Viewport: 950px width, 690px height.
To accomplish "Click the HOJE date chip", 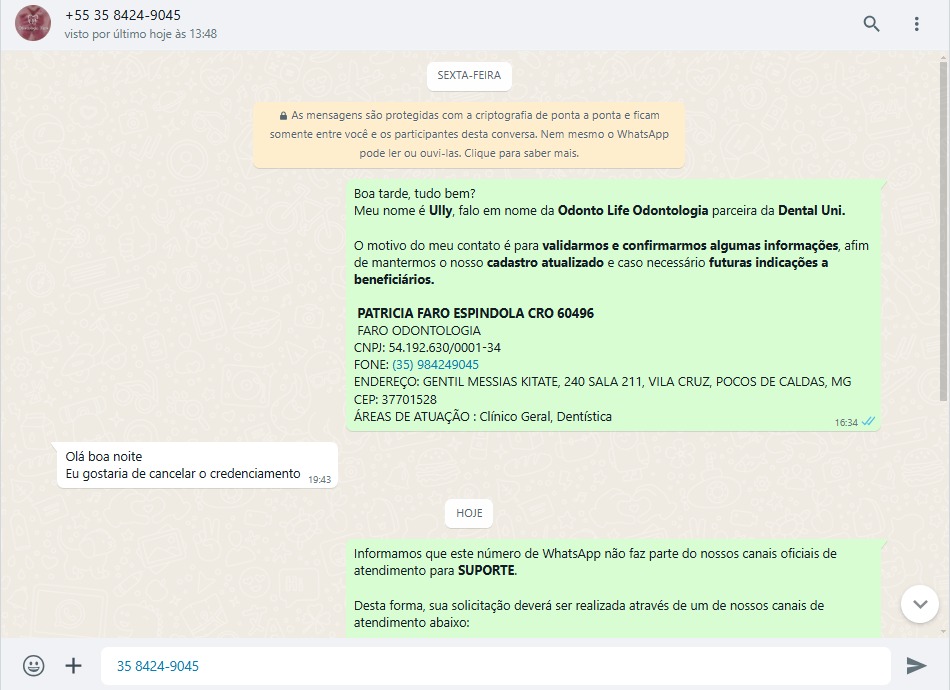I will point(469,513).
